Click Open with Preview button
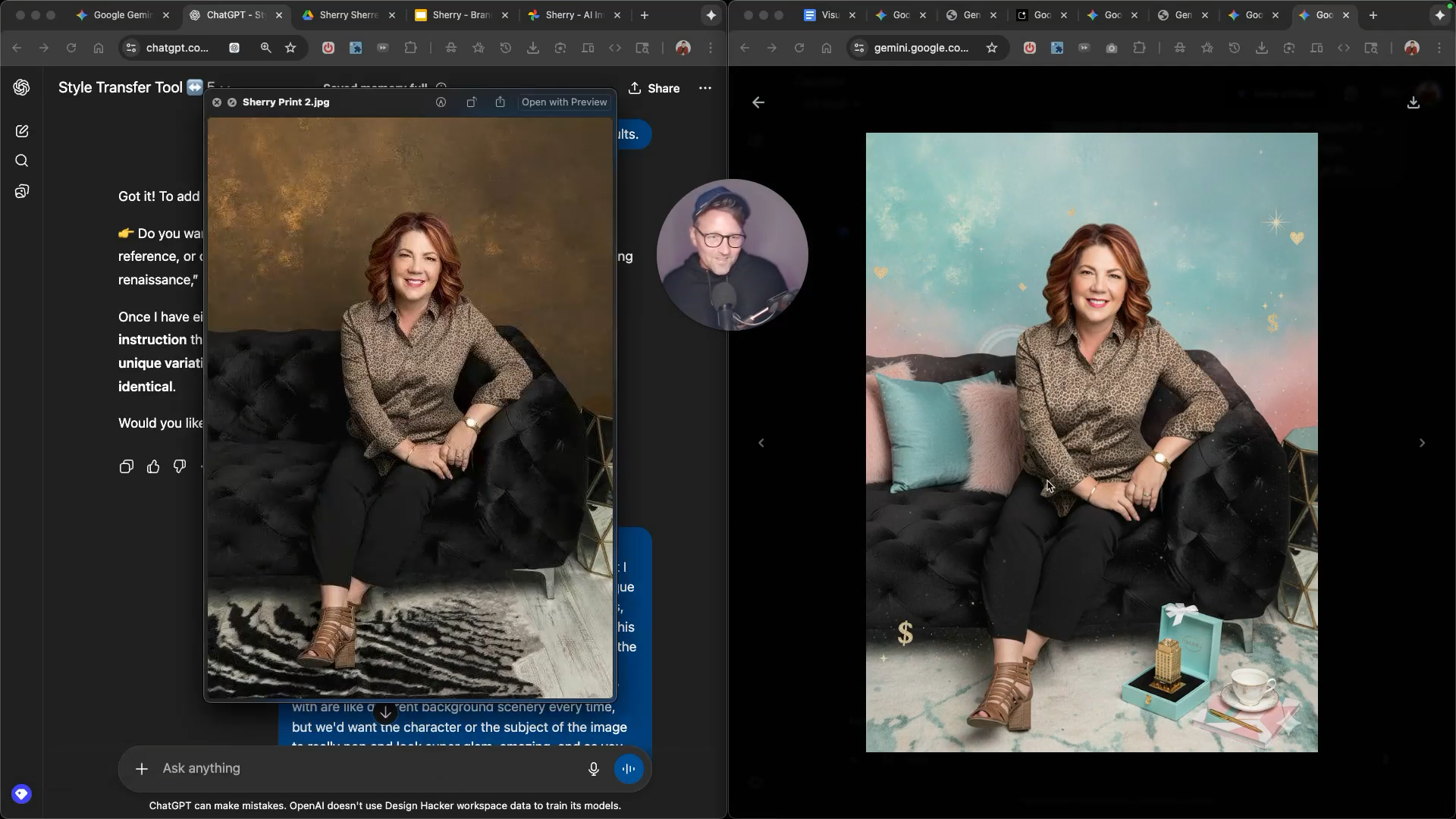 [x=563, y=102]
